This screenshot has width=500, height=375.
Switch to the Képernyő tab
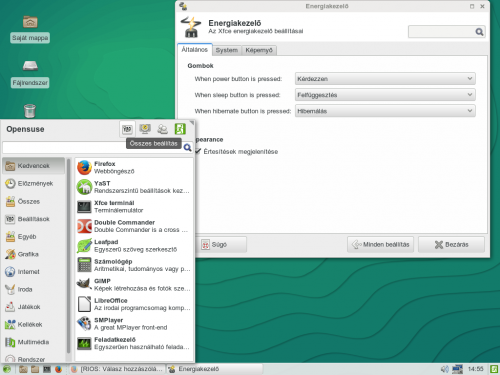tap(259, 50)
